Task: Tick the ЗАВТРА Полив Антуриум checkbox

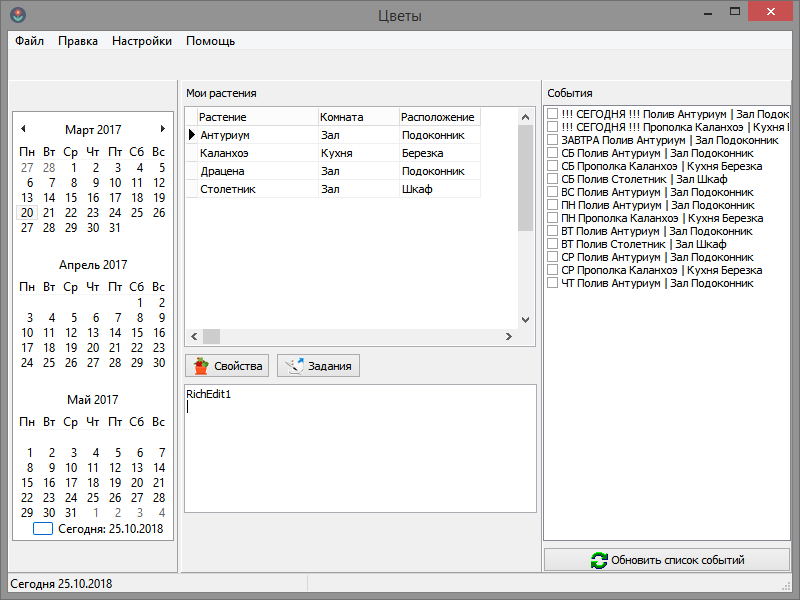Action: coord(552,140)
